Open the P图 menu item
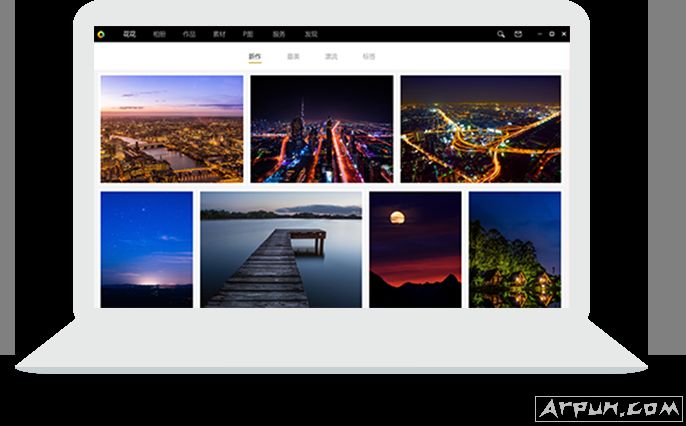 [x=248, y=34]
